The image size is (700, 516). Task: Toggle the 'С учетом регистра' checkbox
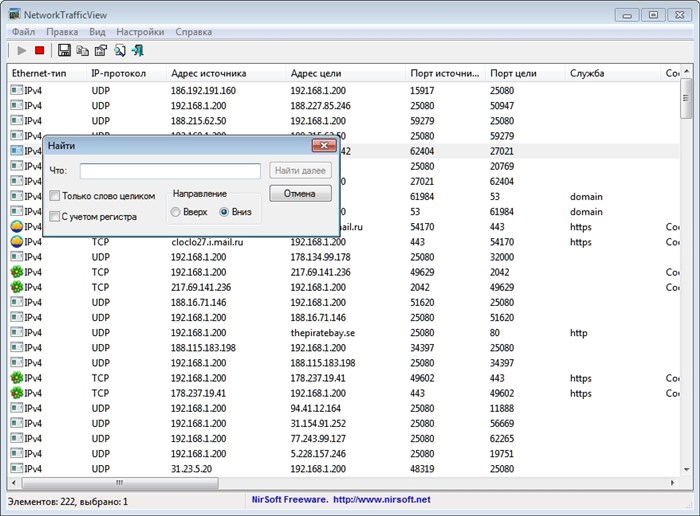point(54,216)
